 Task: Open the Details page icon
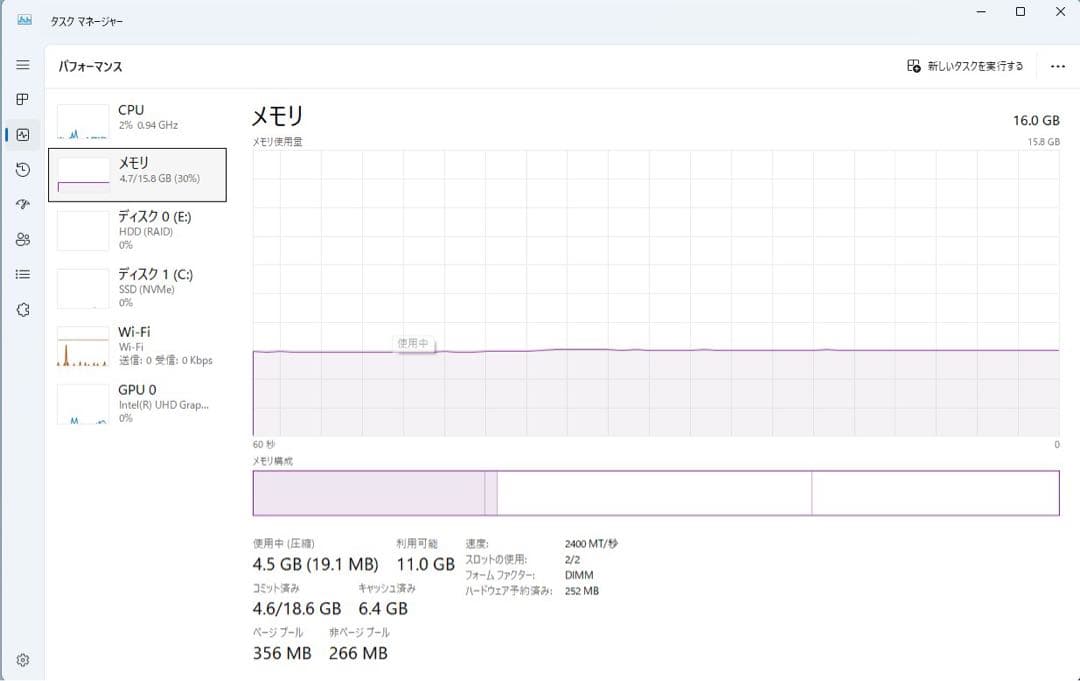click(x=22, y=274)
